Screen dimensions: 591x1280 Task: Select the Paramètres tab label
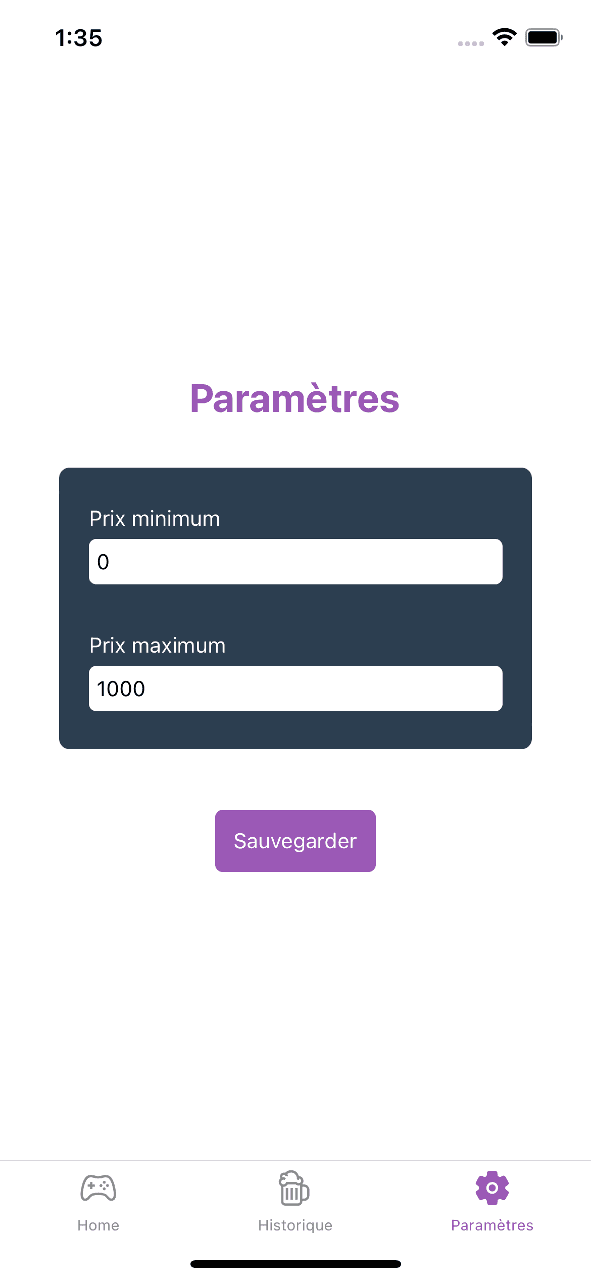point(492,1225)
